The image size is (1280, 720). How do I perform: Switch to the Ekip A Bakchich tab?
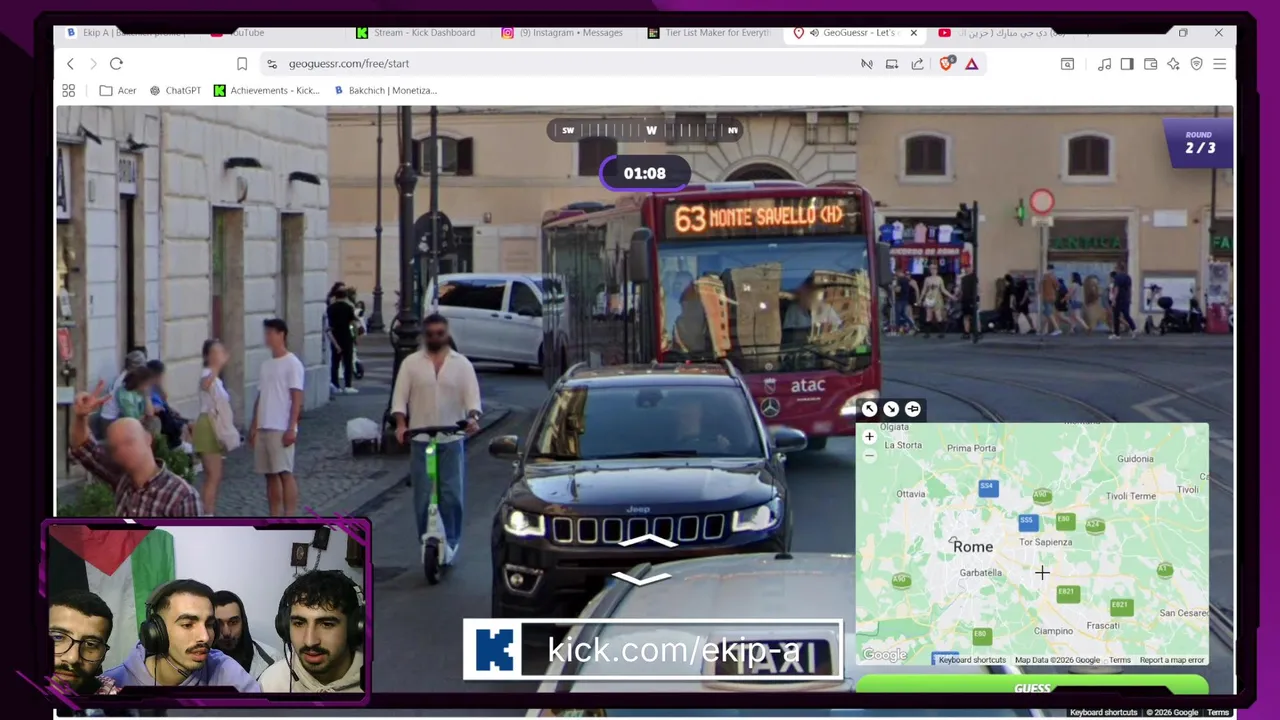tap(126, 33)
